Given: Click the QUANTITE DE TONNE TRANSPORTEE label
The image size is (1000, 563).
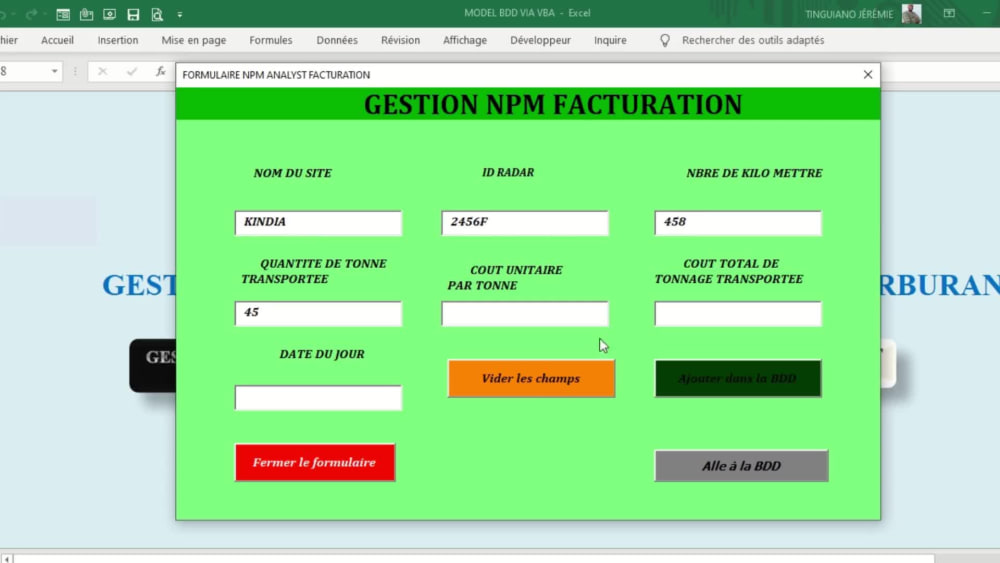Looking at the screenshot, I should coord(314,271).
